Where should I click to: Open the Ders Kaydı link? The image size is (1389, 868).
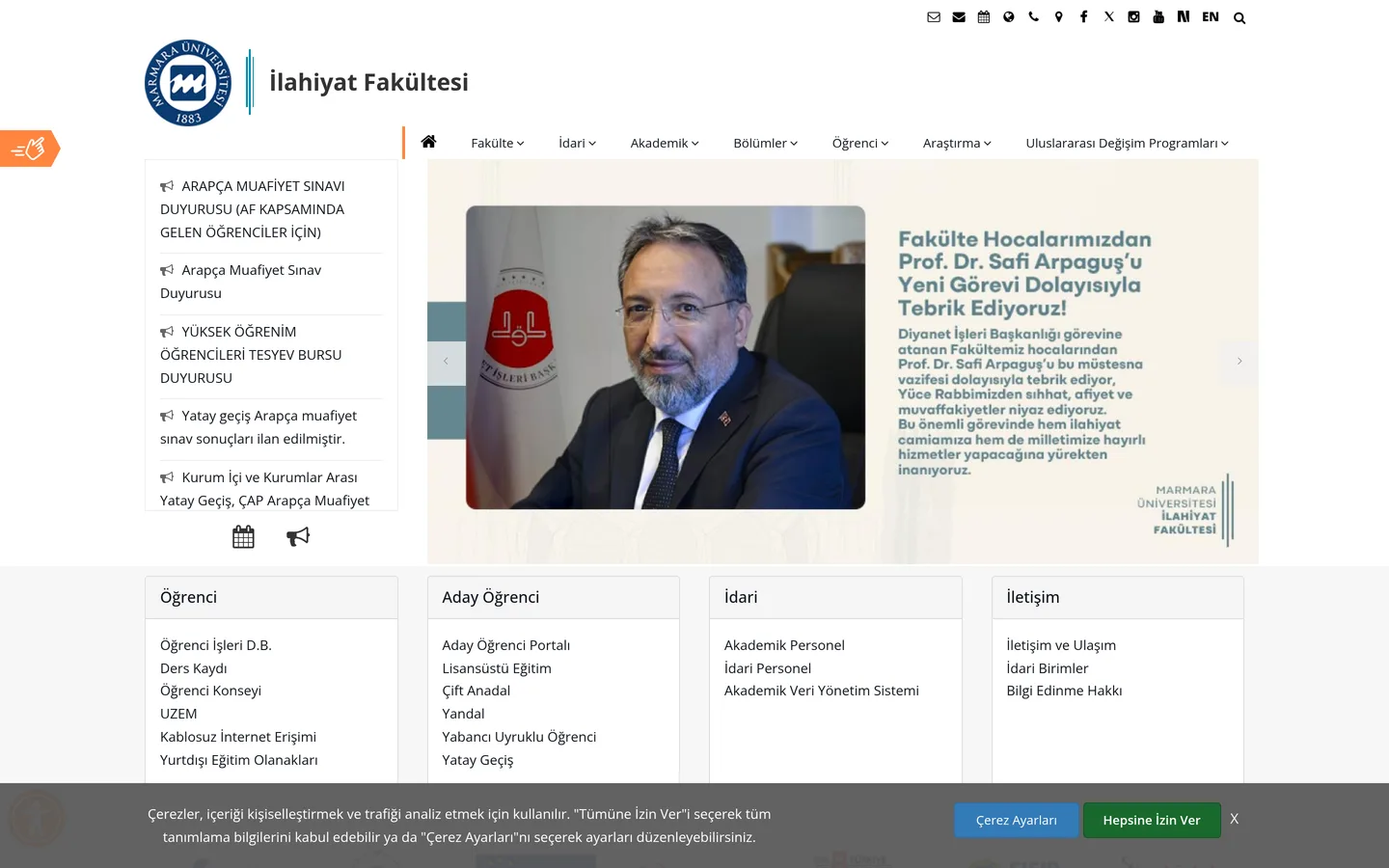[194, 668]
